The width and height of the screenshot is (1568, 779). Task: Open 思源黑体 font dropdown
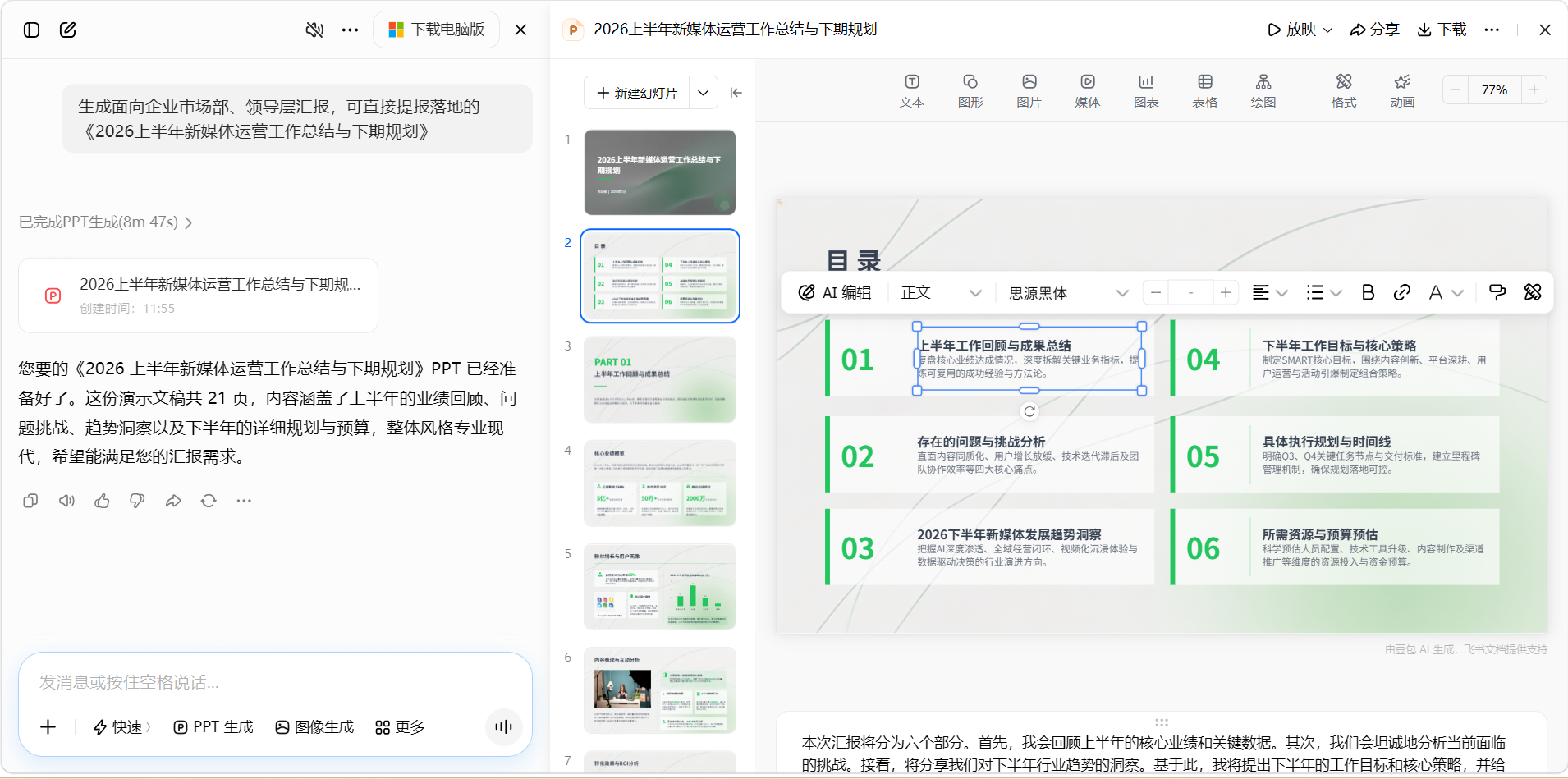tap(1069, 293)
